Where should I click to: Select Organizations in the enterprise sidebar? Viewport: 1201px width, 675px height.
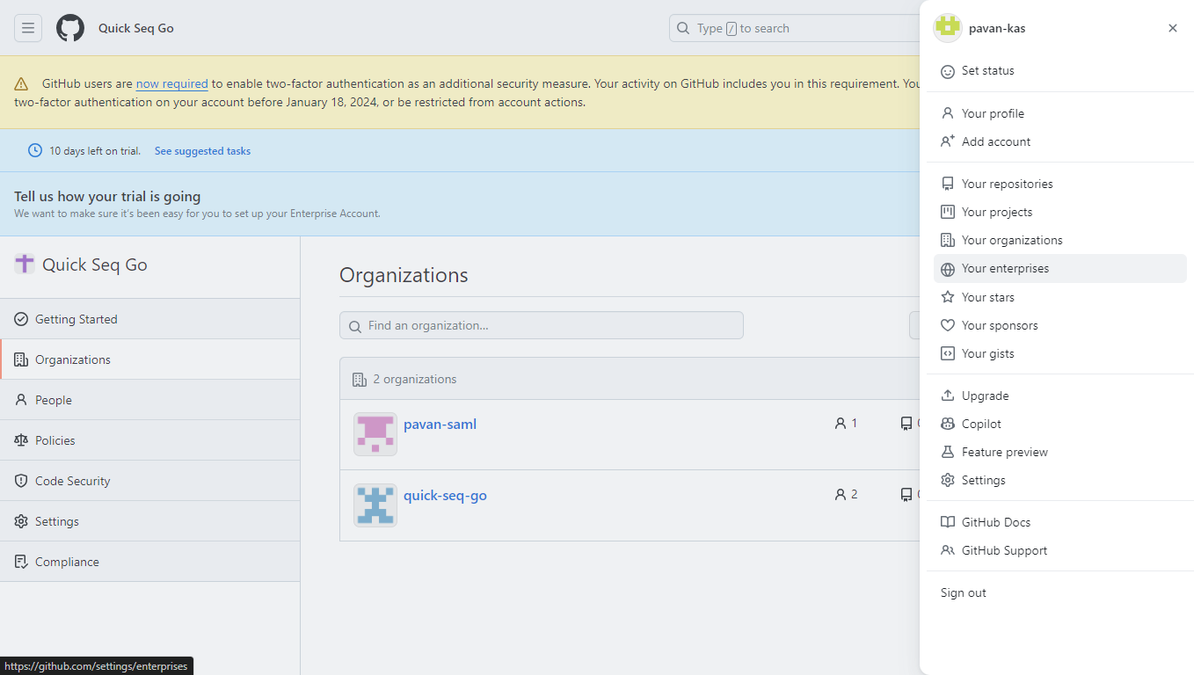click(x=150, y=359)
